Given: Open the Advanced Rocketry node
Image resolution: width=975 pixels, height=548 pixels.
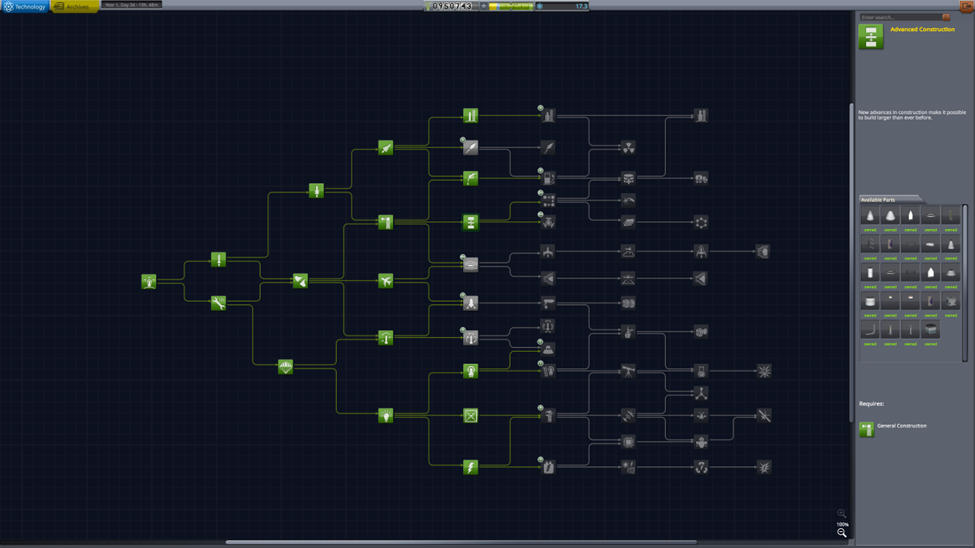Looking at the screenshot, I should click(386, 147).
